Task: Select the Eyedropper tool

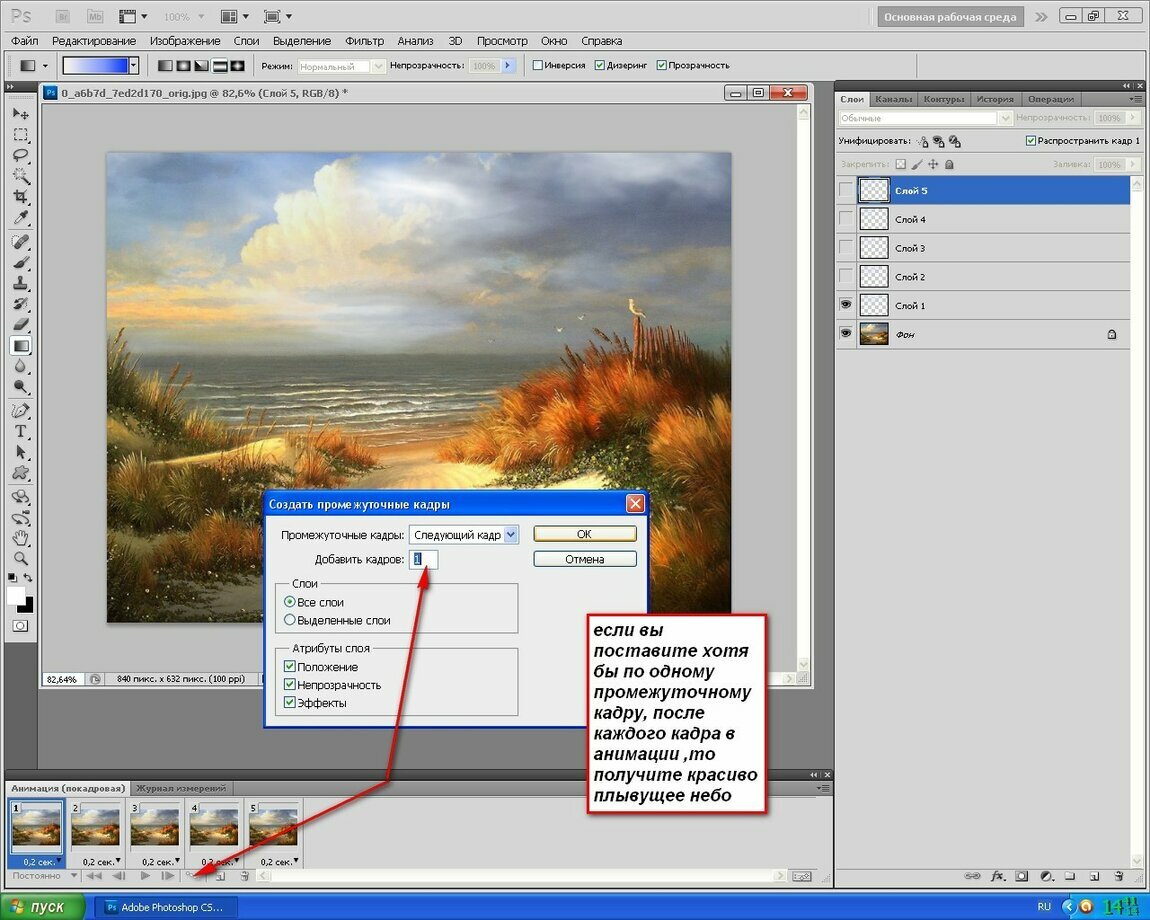Action: pos(21,217)
